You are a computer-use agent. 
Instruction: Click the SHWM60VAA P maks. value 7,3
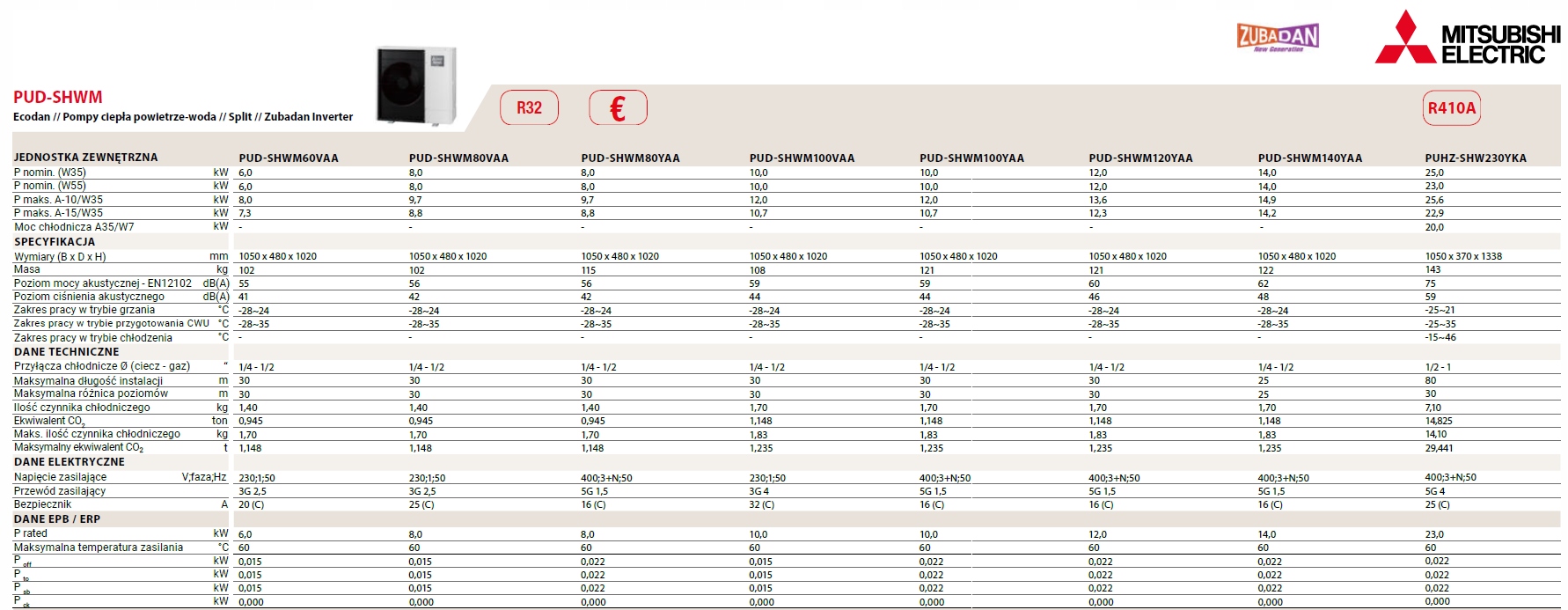coord(245,213)
